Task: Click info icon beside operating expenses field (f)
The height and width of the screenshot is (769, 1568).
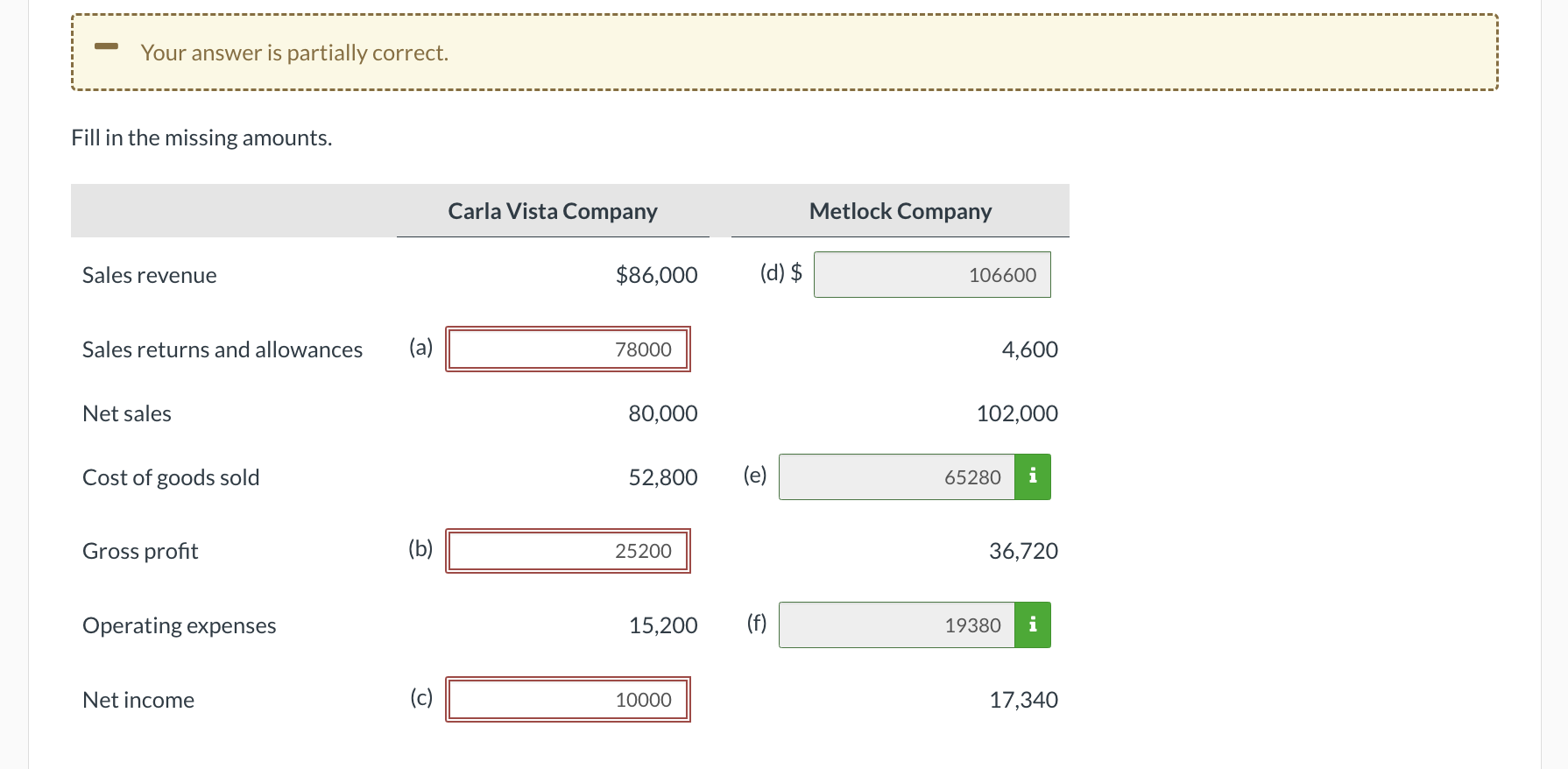Action: pyautogui.click(x=1033, y=624)
